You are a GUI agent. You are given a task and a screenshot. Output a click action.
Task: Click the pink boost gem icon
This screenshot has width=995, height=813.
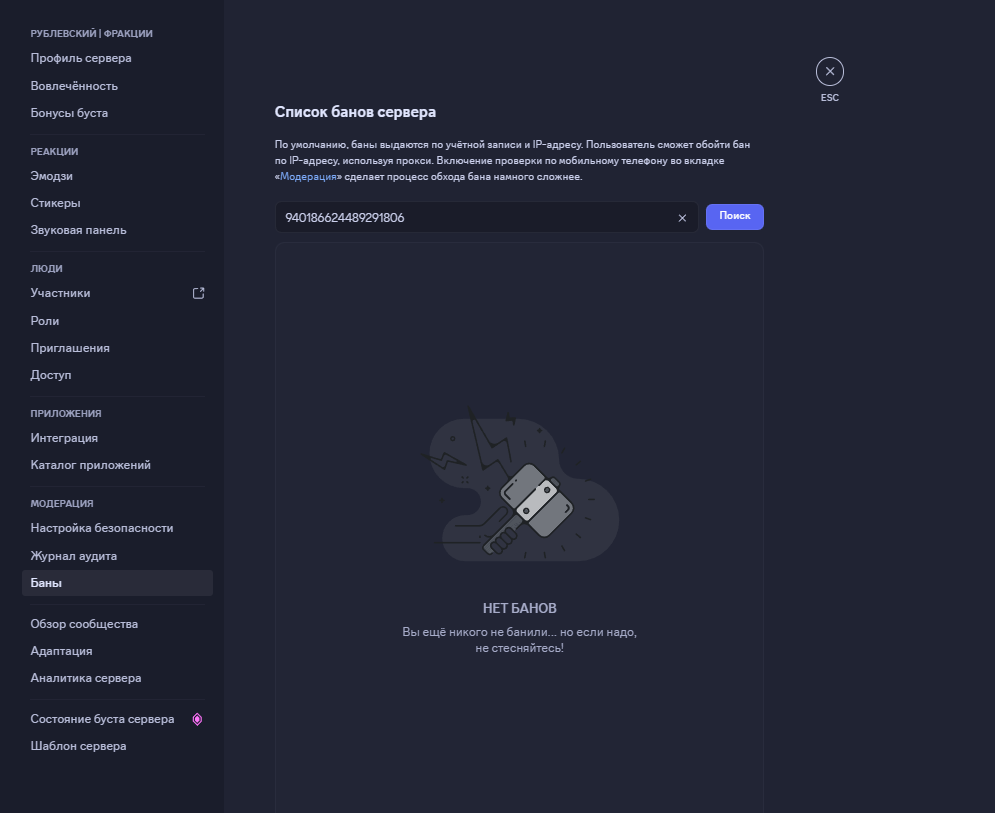(x=197, y=719)
